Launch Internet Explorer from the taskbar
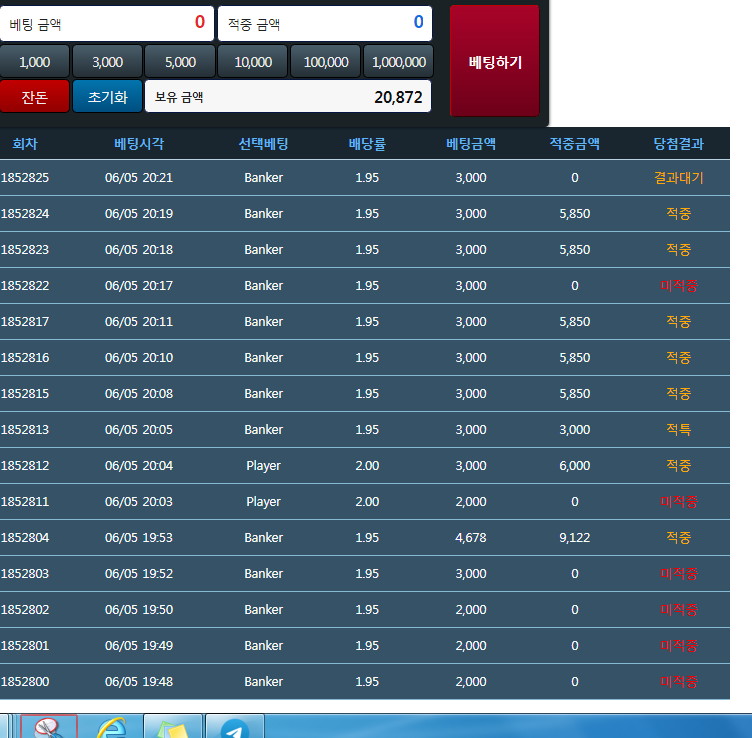Screen dimensions: 752x738 click(x=112, y=727)
